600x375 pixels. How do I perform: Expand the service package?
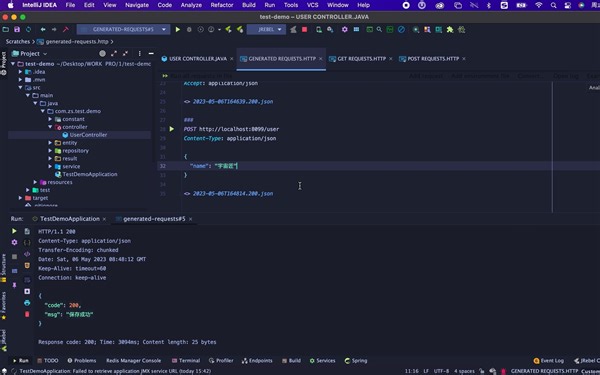pos(50,166)
